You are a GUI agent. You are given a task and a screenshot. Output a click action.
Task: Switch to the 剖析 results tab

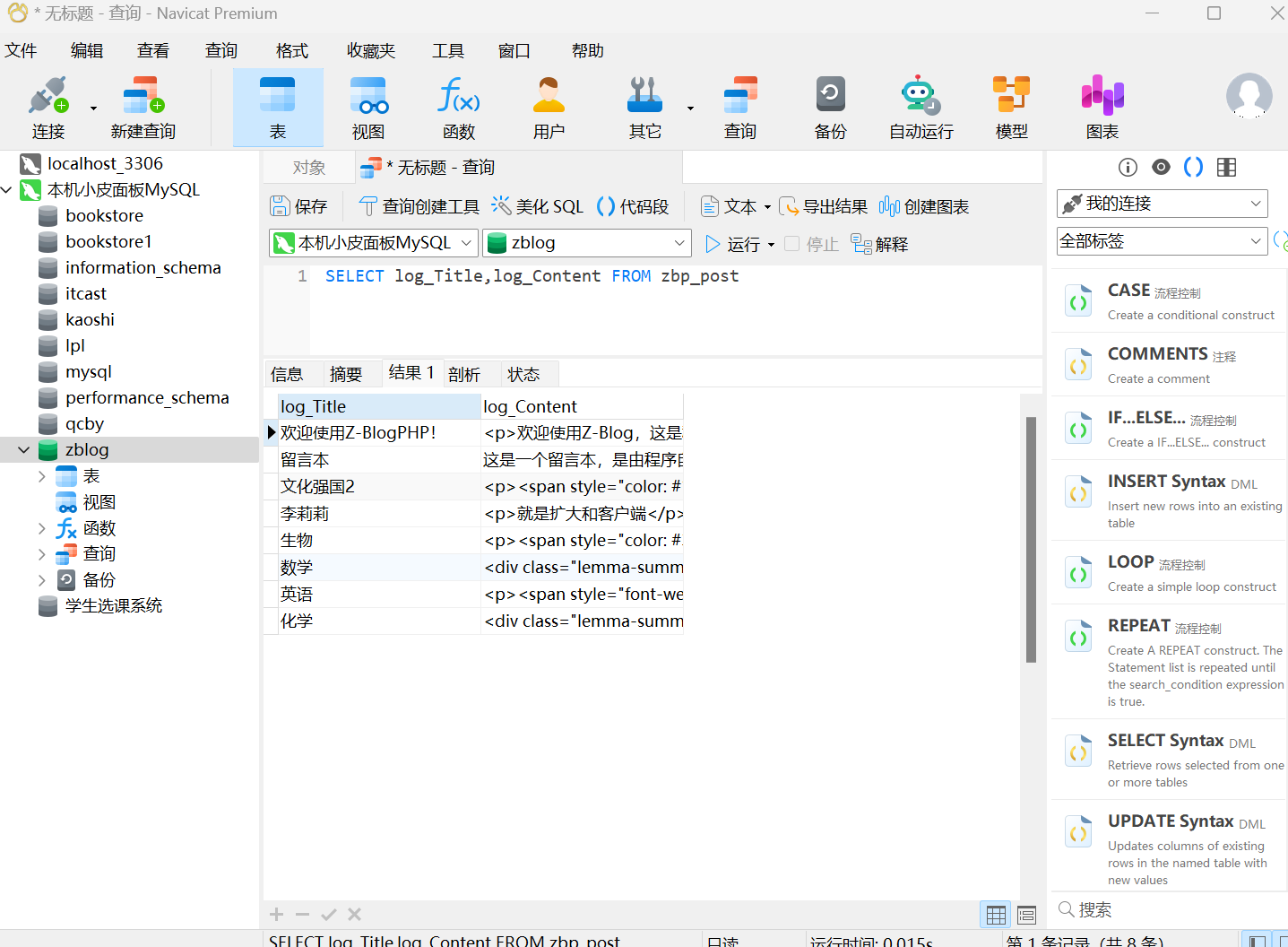464,374
